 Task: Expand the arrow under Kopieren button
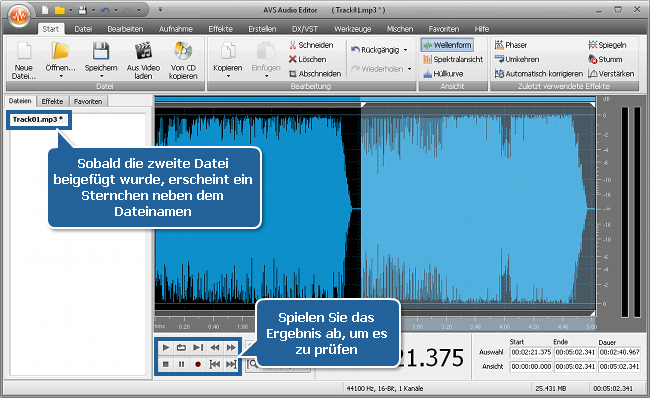(x=228, y=76)
